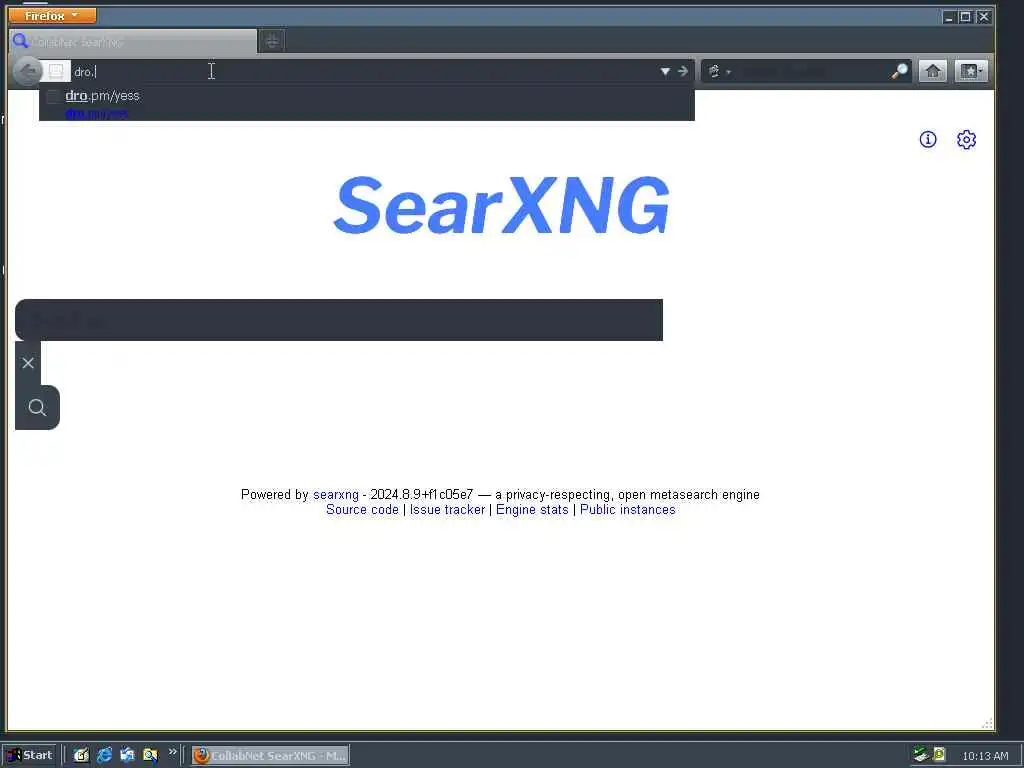
Task: Go to the Firefox home page
Action: (x=933, y=71)
